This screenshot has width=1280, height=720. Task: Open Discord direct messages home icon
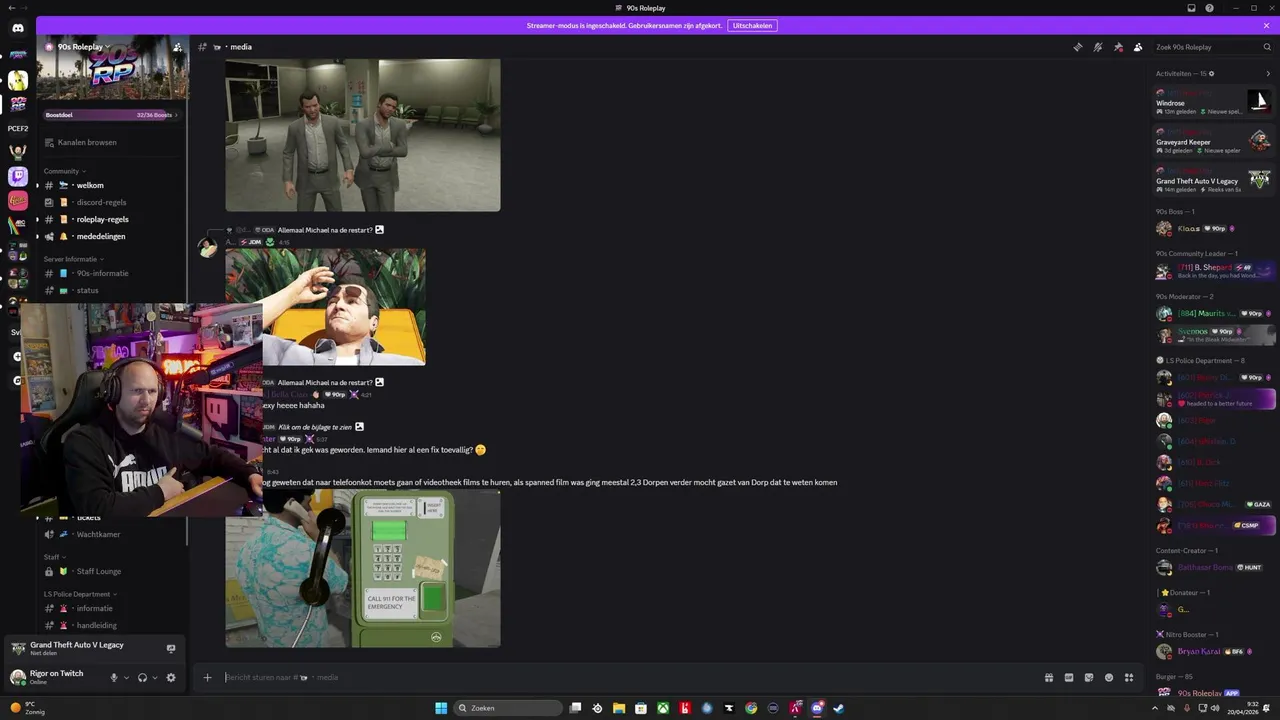point(18,28)
